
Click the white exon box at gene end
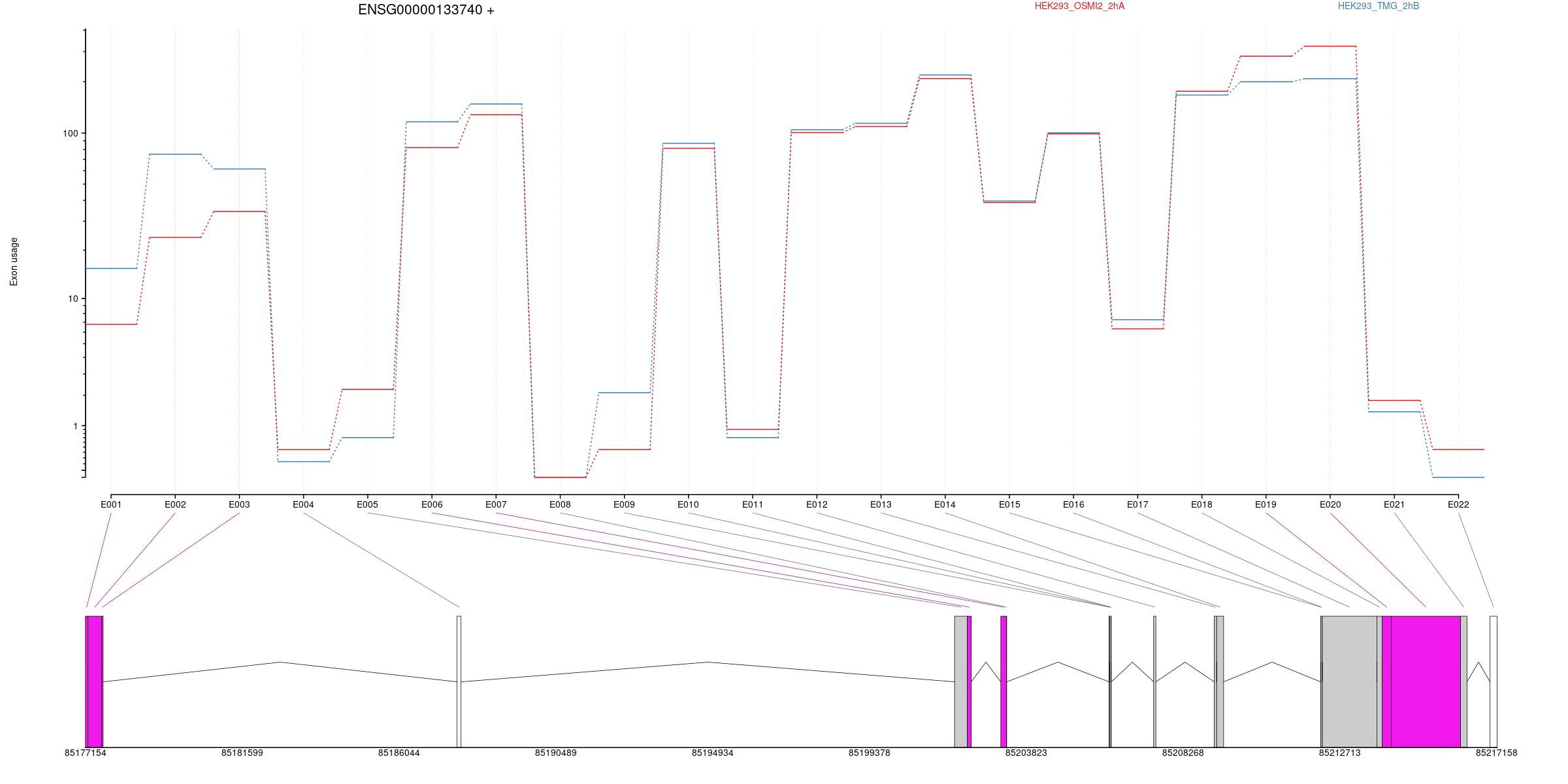coord(1494,681)
